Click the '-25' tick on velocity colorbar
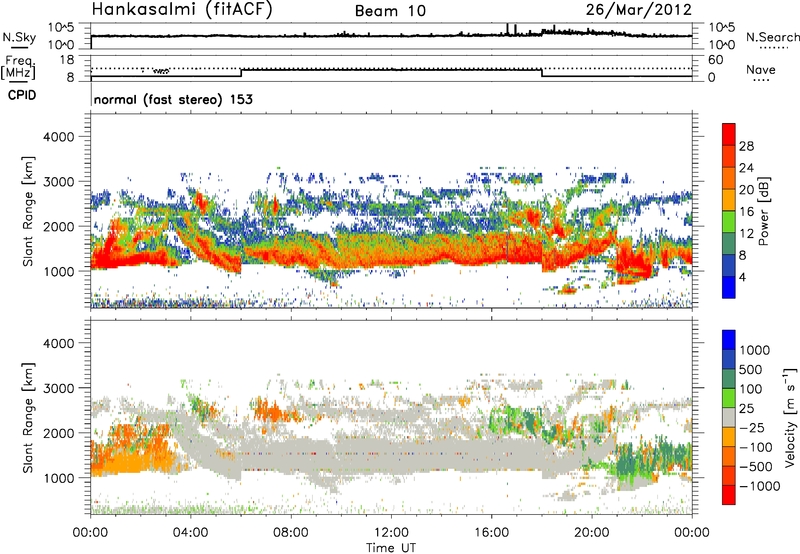The width and height of the screenshot is (800, 554). pyautogui.click(x=752, y=427)
